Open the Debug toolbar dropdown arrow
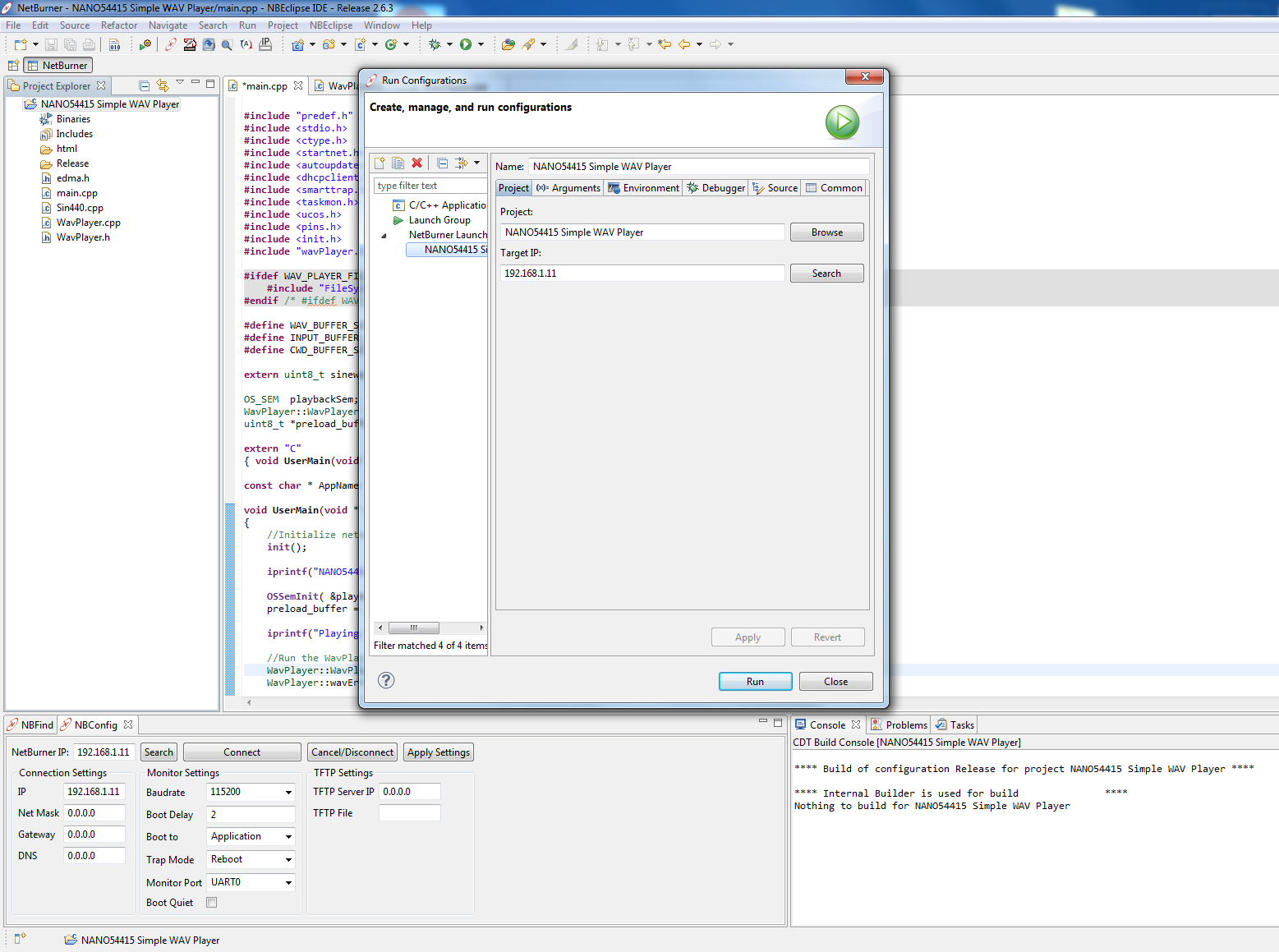 click(x=449, y=44)
